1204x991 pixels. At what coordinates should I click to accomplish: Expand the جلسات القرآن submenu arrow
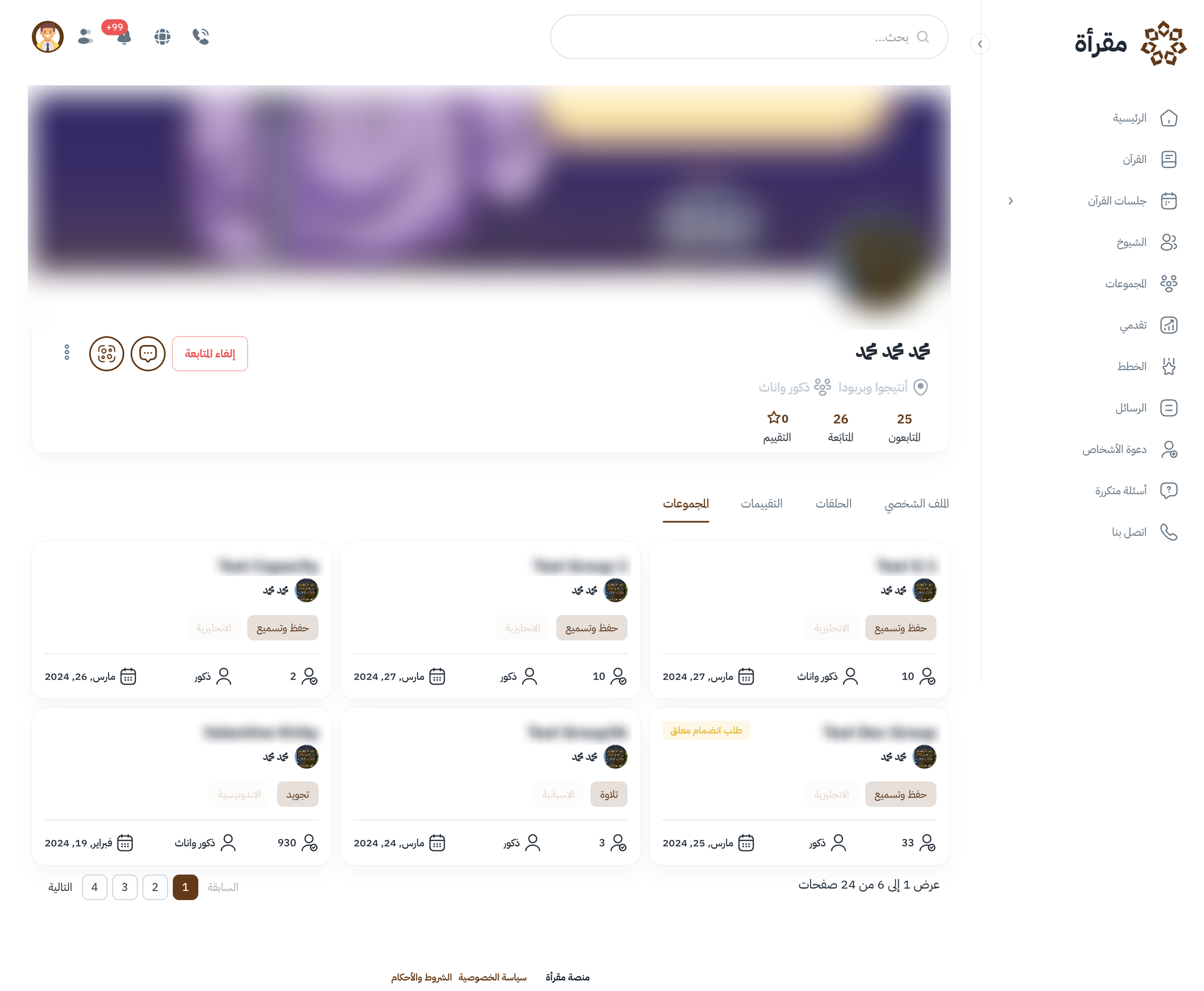[x=1011, y=201]
